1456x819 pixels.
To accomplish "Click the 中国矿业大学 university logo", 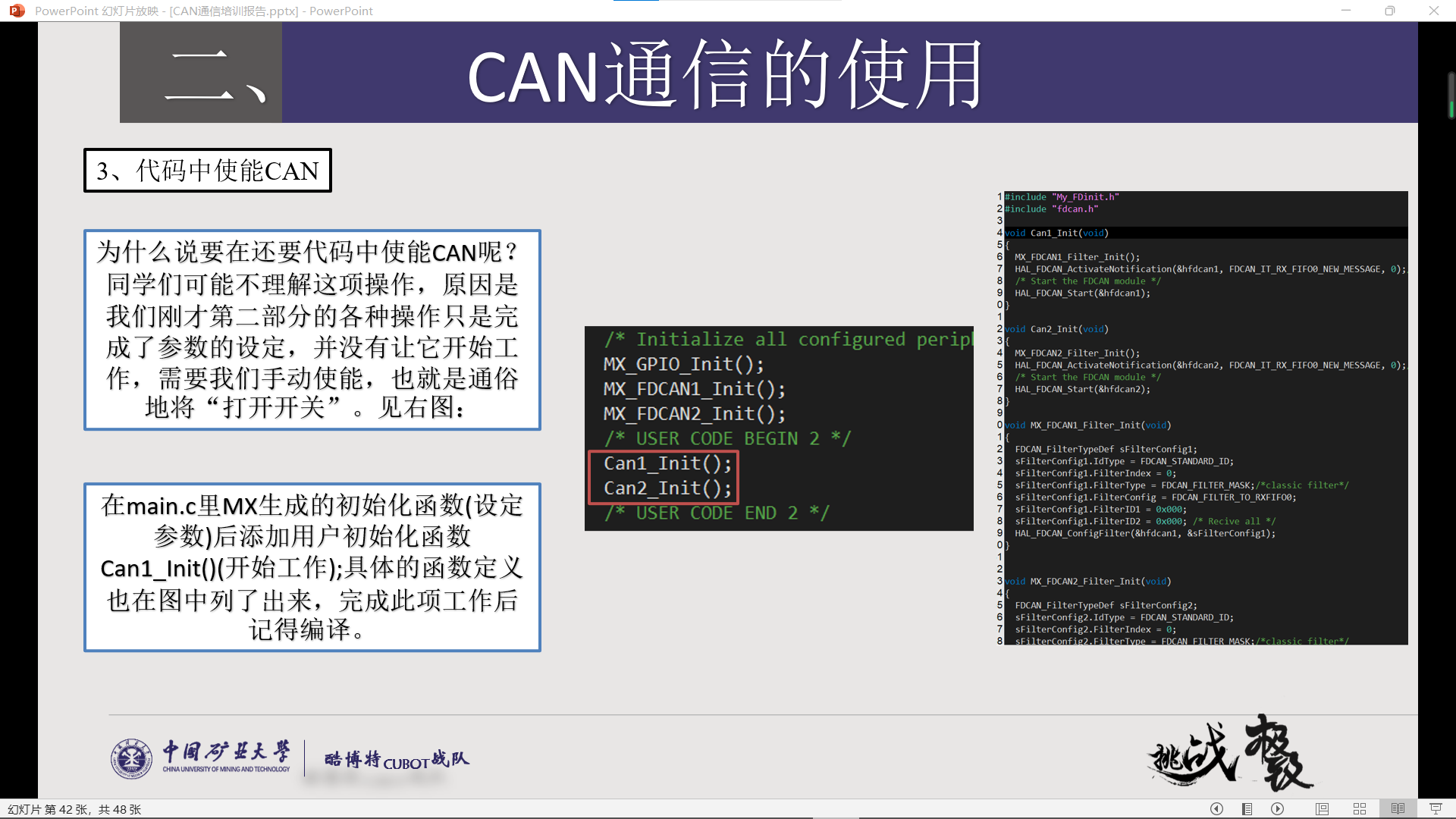I will (x=201, y=758).
